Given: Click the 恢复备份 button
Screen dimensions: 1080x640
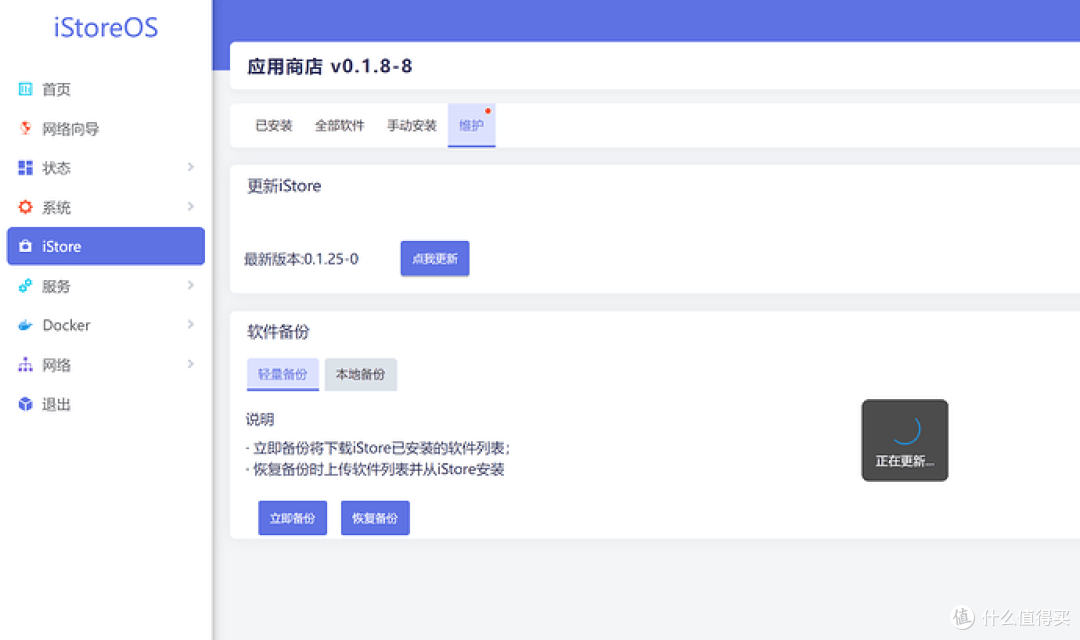Looking at the screenshot, I should coord(375,517).
